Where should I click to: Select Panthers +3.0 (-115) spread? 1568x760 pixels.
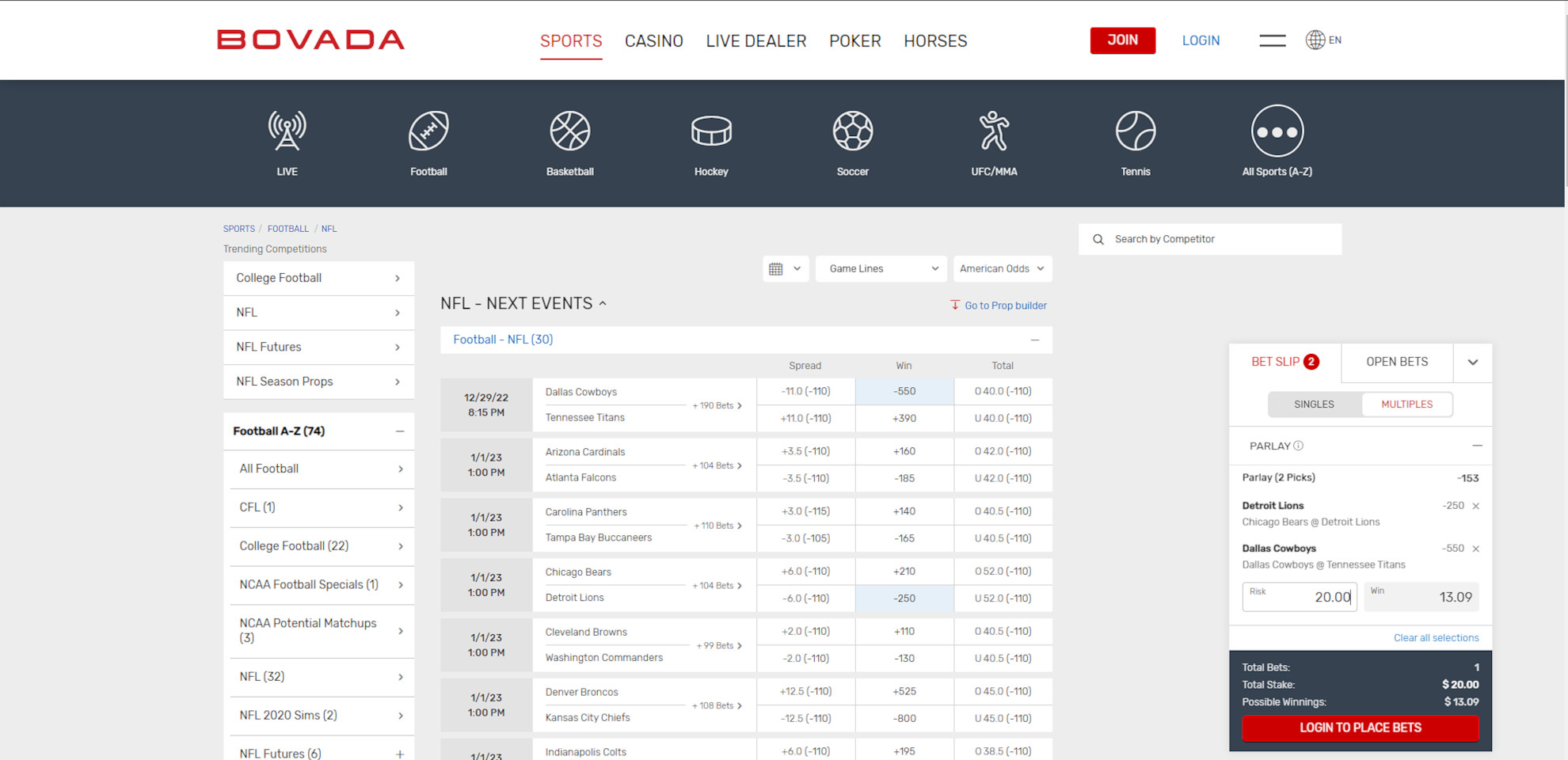click(805, 511)
